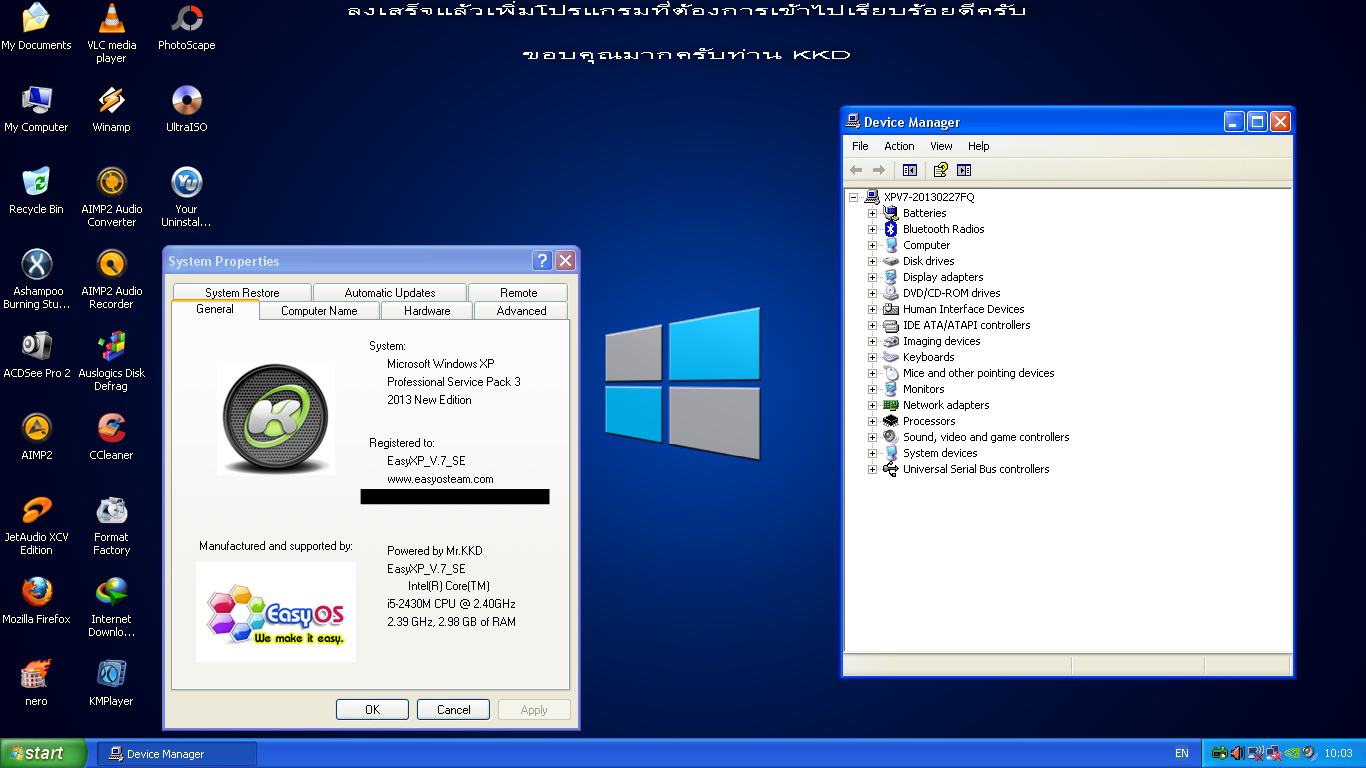Select Auslogics Disk Defrag icon
The width and height of the screenshot is (1366, 768).
pos(111,361)
